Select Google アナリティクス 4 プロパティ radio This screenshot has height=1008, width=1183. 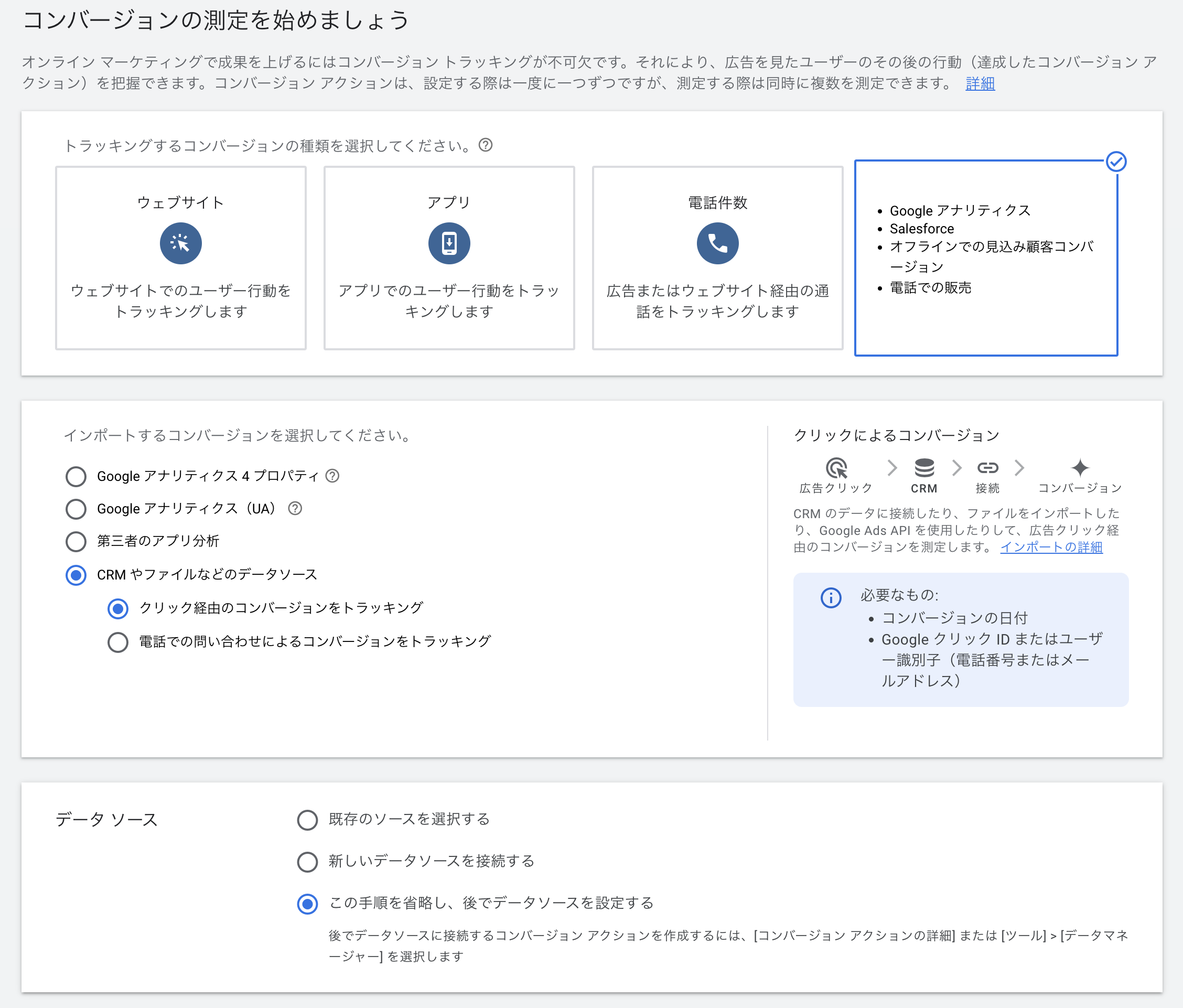click(76, 476)
